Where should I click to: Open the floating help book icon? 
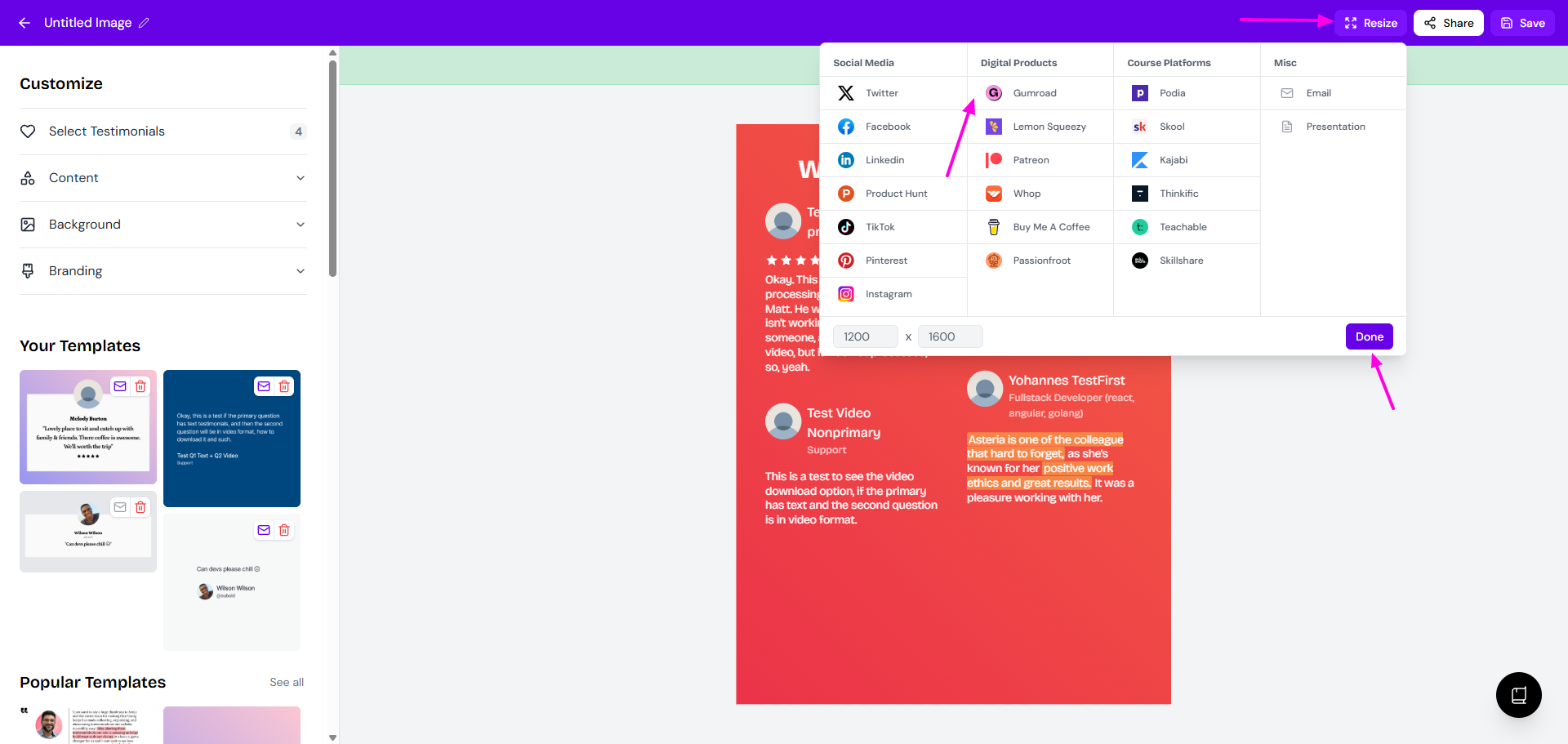tap(1518, 695)
